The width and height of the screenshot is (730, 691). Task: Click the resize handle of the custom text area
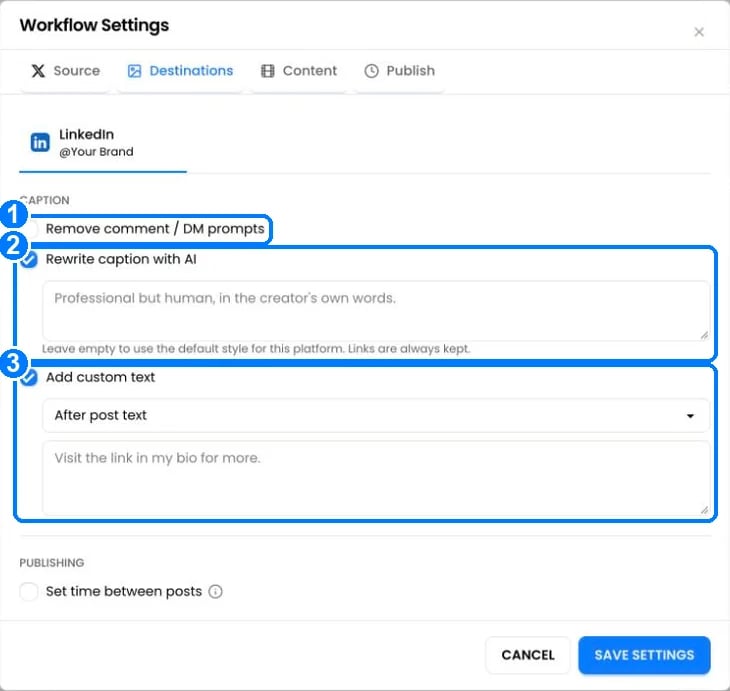point(704,510)
